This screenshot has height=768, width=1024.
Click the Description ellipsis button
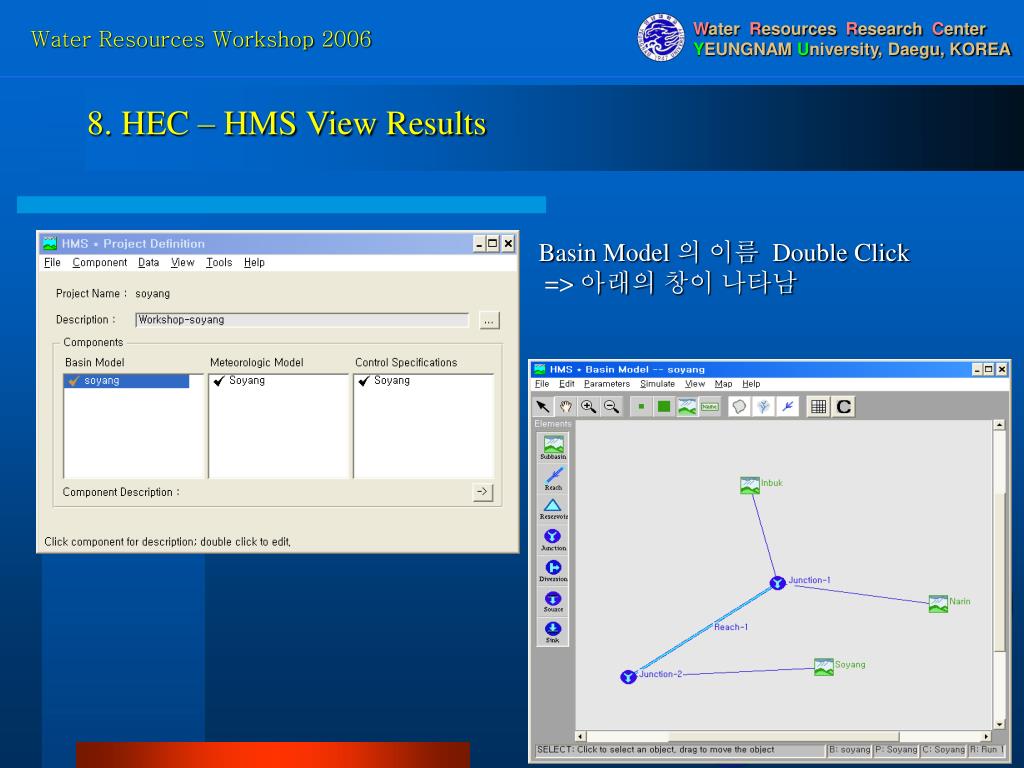pyautogui.click(x=489, y=321)
